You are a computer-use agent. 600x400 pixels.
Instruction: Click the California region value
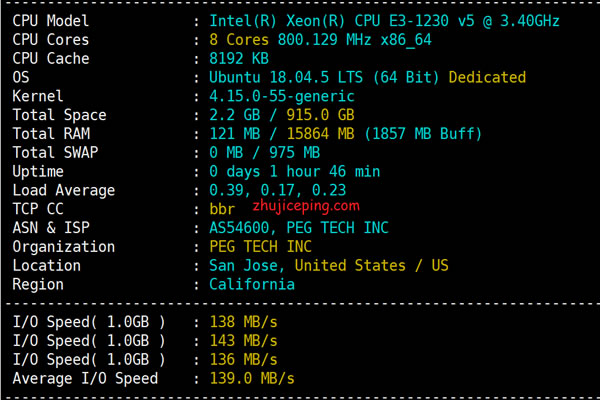(x=251, y=284)
